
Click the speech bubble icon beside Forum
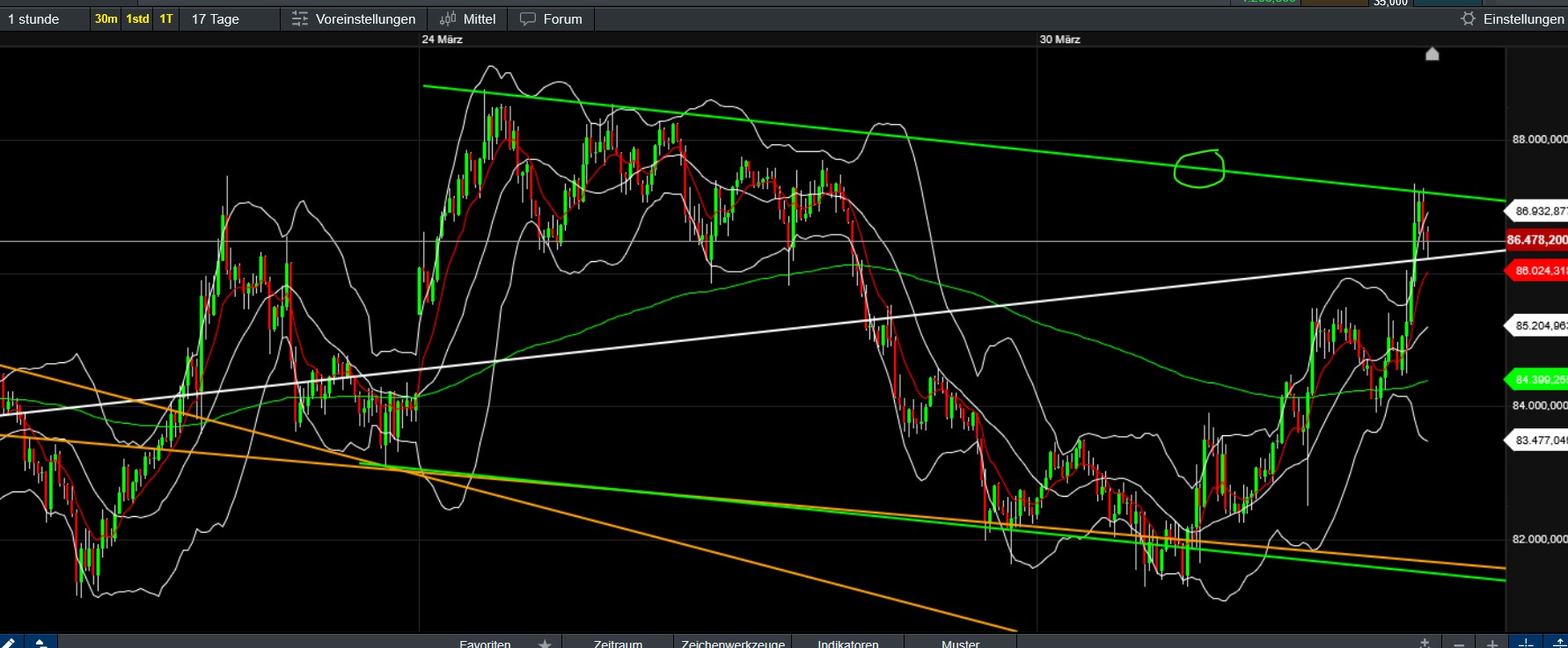[528, 18]
